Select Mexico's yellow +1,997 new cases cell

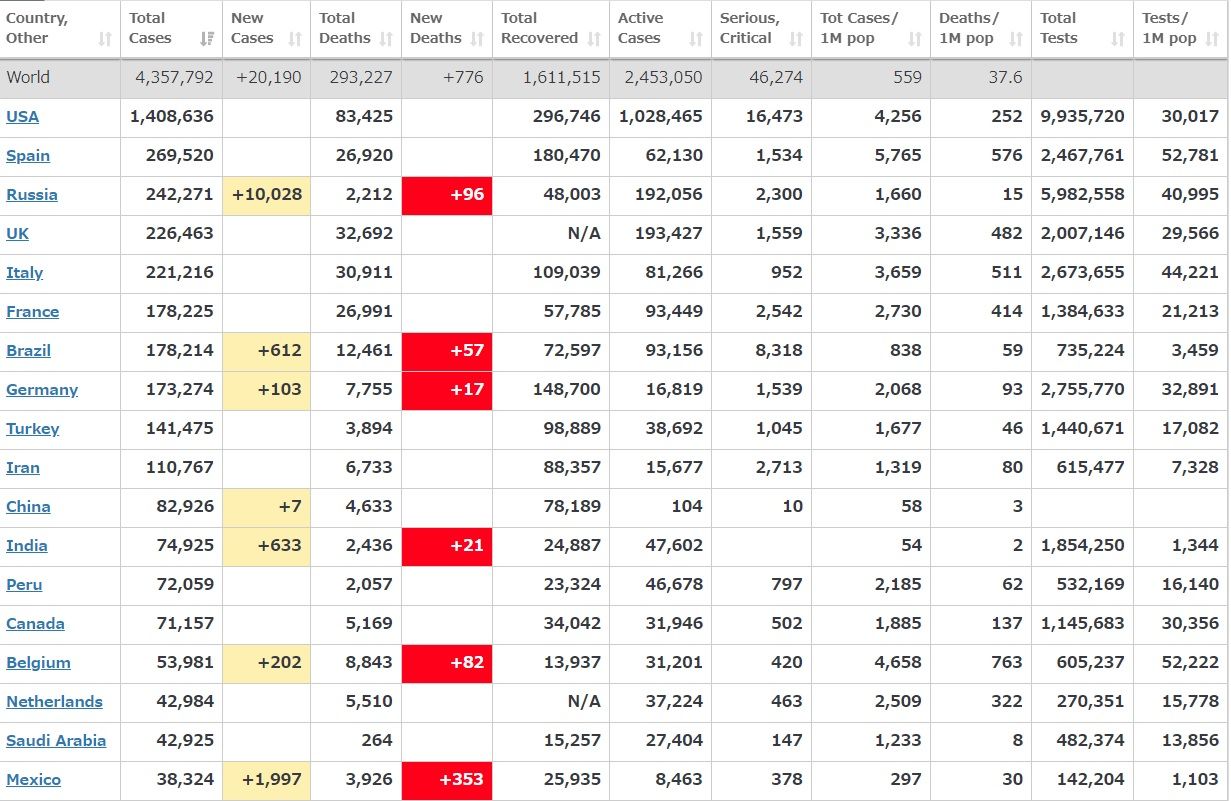[266, 780]
